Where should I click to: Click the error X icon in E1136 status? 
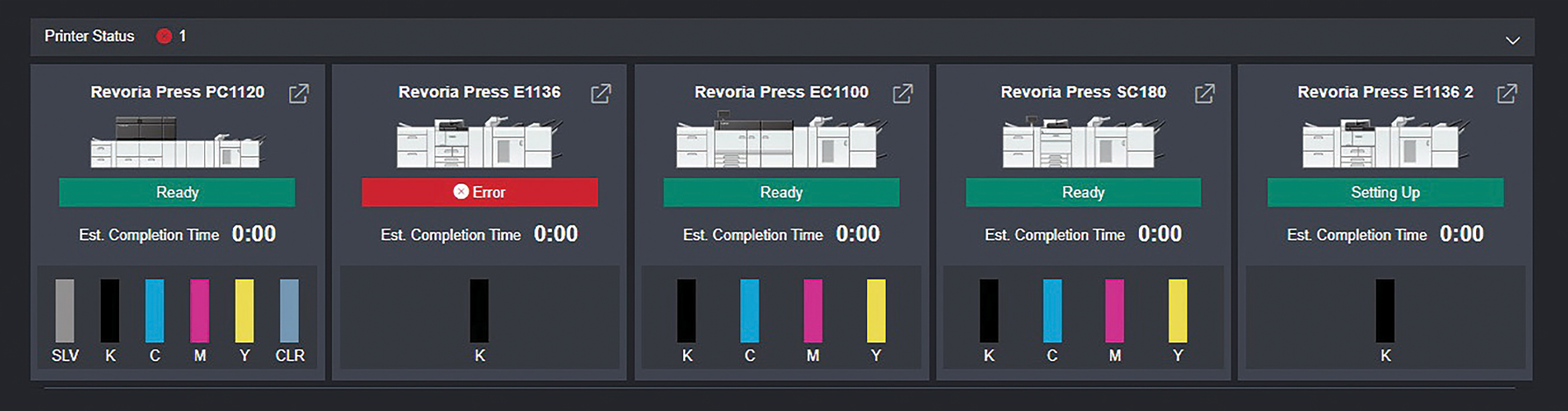(461, 192)
